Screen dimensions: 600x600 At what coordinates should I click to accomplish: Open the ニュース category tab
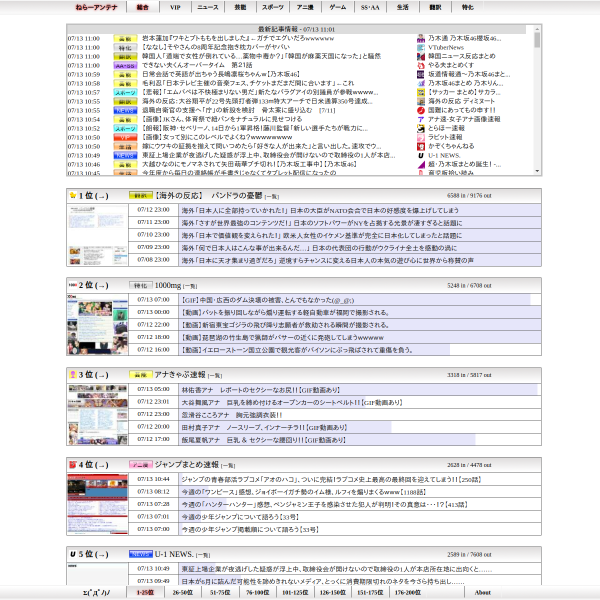point(208,7)
